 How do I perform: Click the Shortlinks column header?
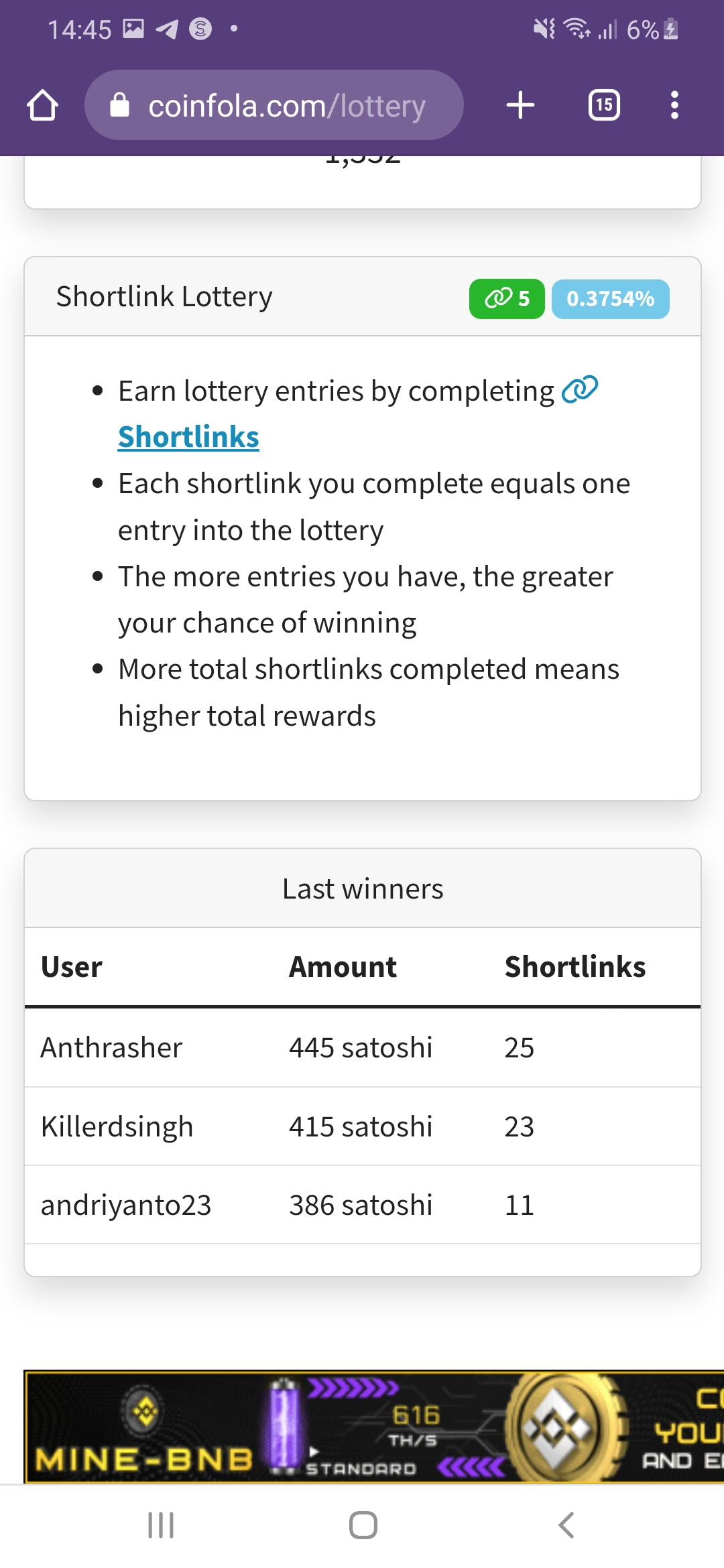575,967
